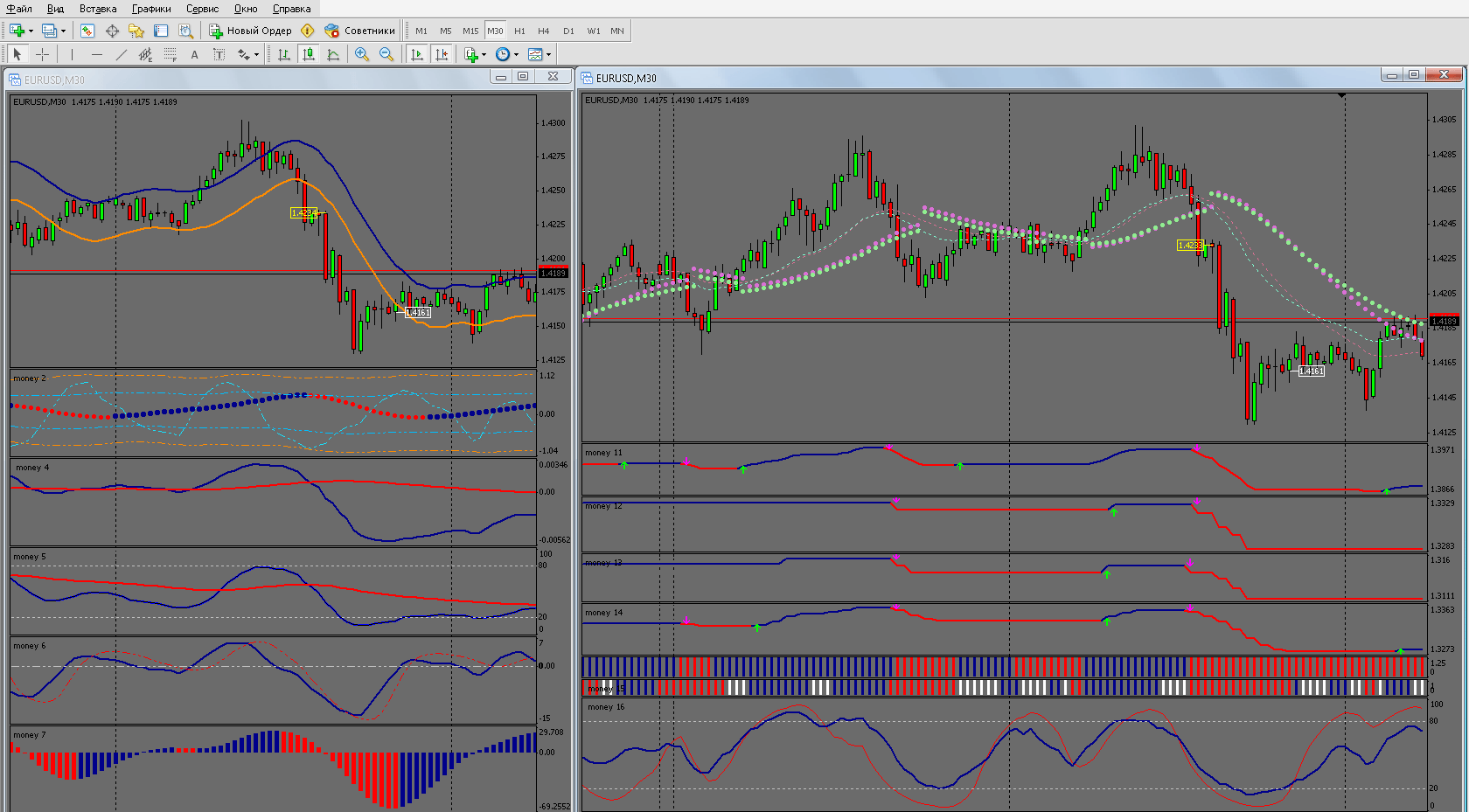This screenshot has height=812, width=1469.
Task: Toggle chart Auto Scroll
Action: (417, 54)
